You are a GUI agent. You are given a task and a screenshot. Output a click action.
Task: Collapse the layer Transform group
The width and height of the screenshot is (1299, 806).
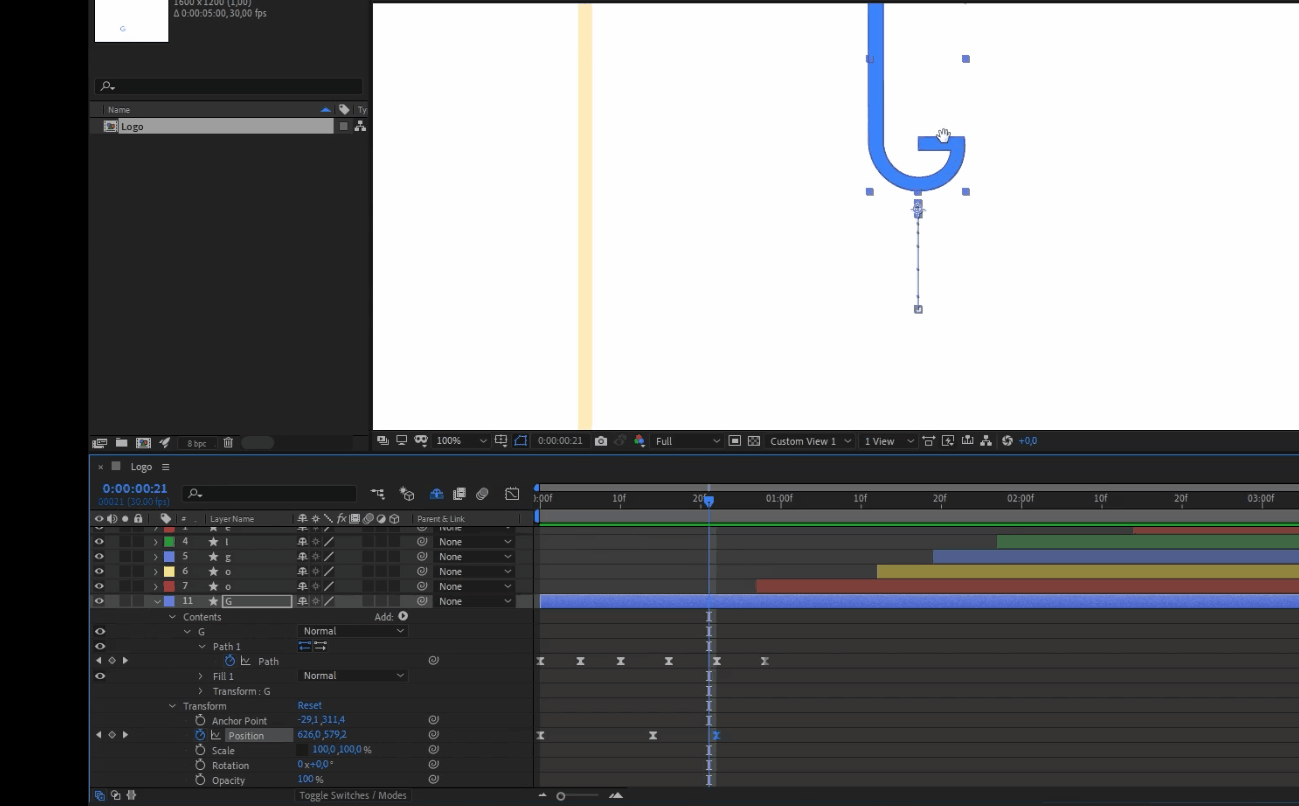(x=172, y=706)
